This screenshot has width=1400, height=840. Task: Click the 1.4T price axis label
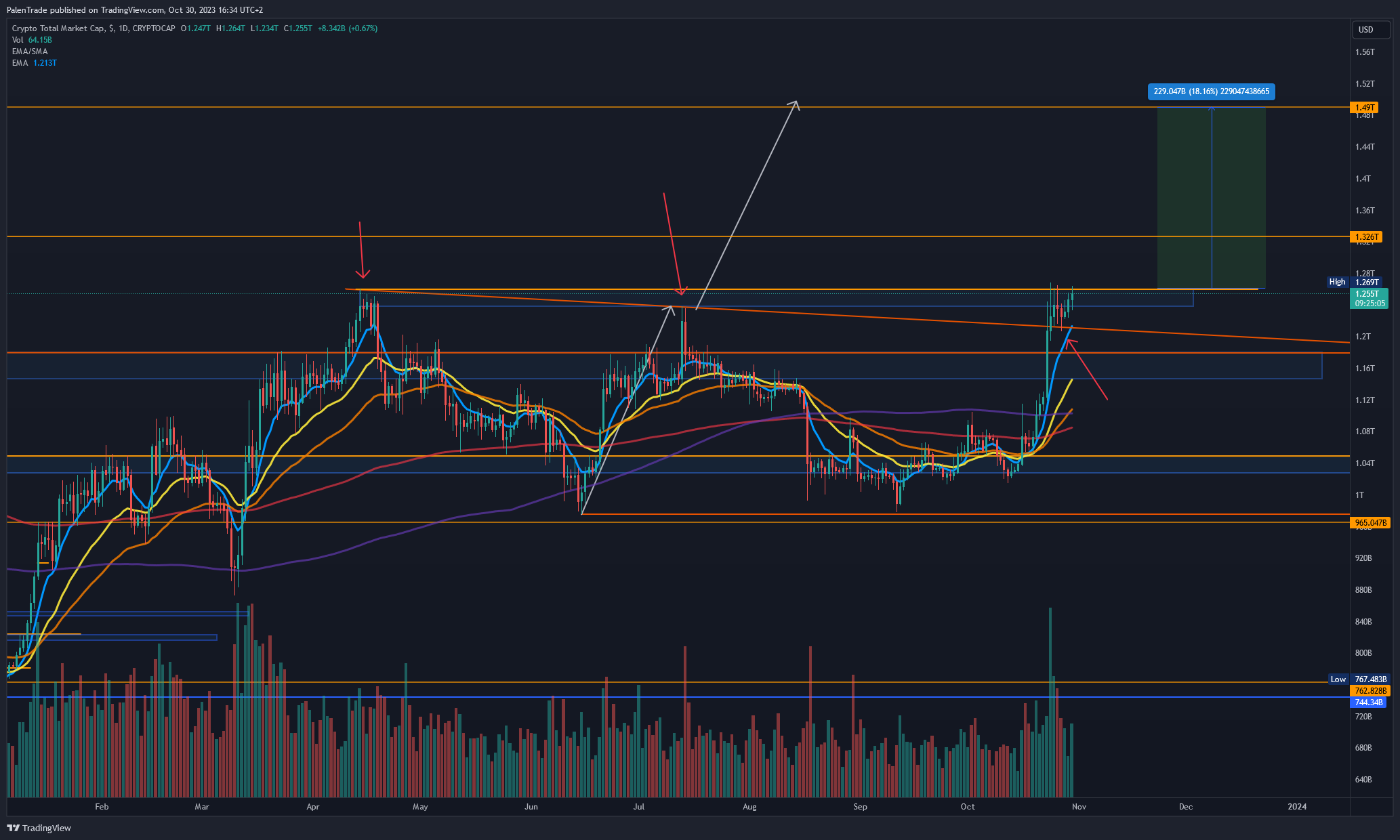tap(1363, 179)
